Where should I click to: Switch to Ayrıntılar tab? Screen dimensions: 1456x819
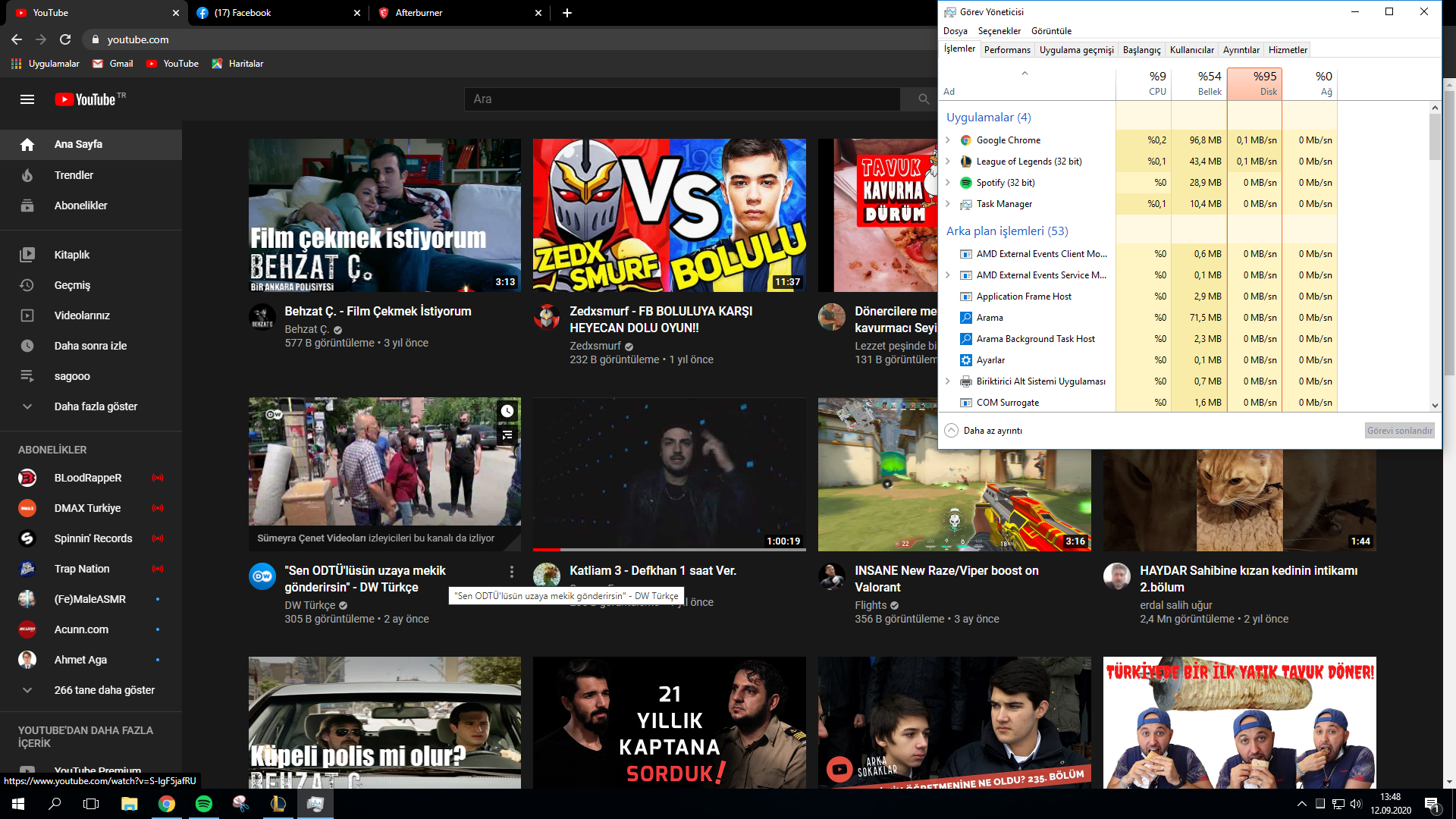pyautogui.click(x=1241, y=50)
